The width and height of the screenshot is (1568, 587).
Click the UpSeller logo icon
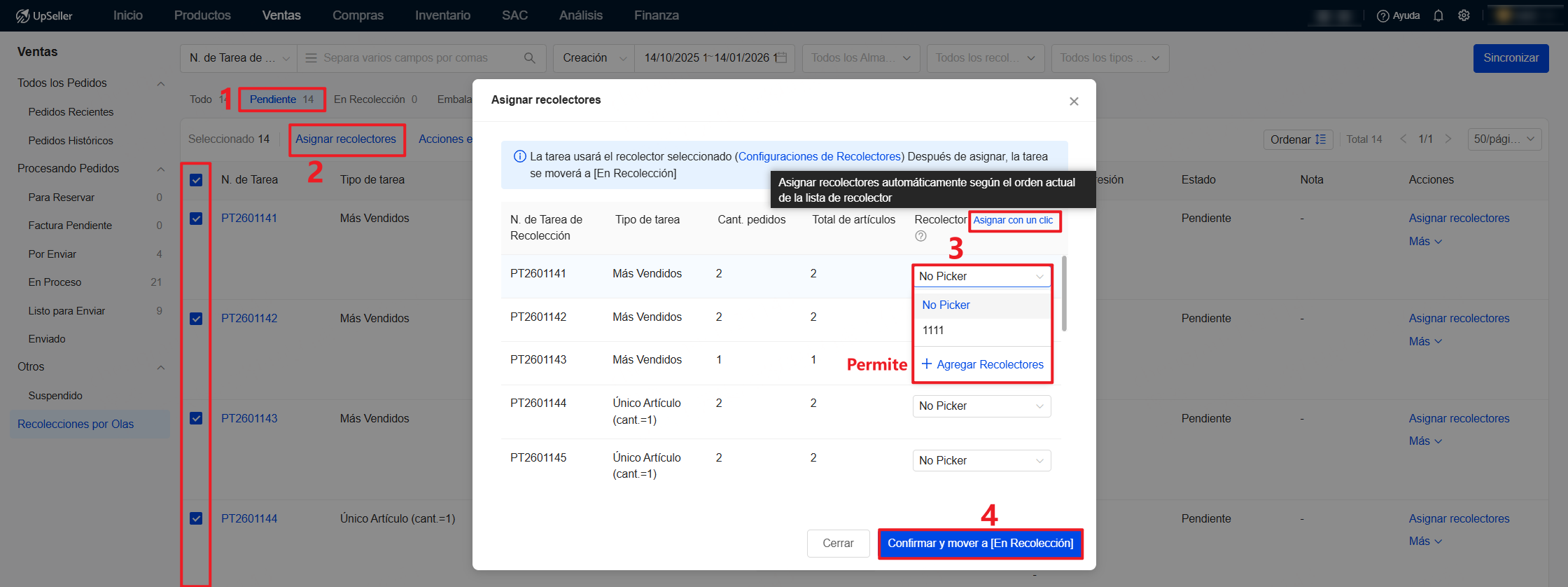click(x=22, y=15)
